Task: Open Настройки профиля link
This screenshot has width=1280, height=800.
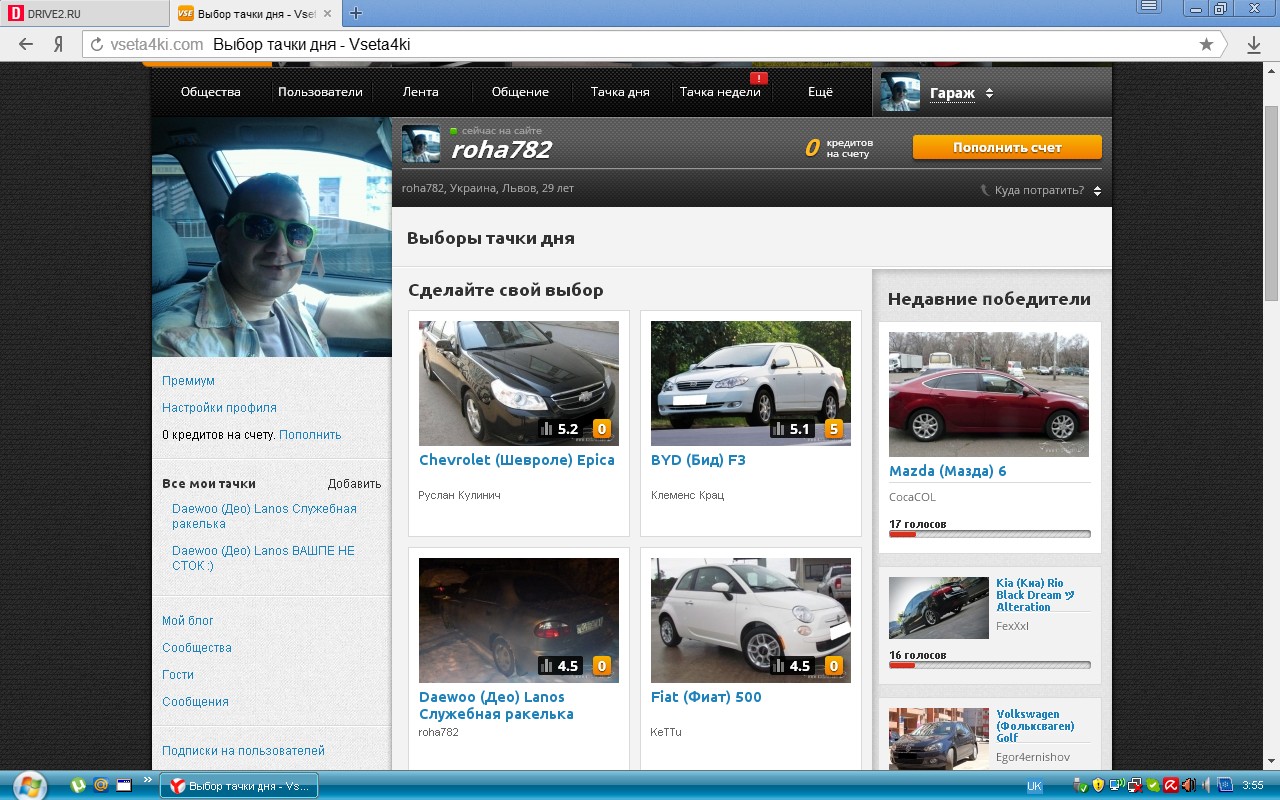Action: pos(219,408)
